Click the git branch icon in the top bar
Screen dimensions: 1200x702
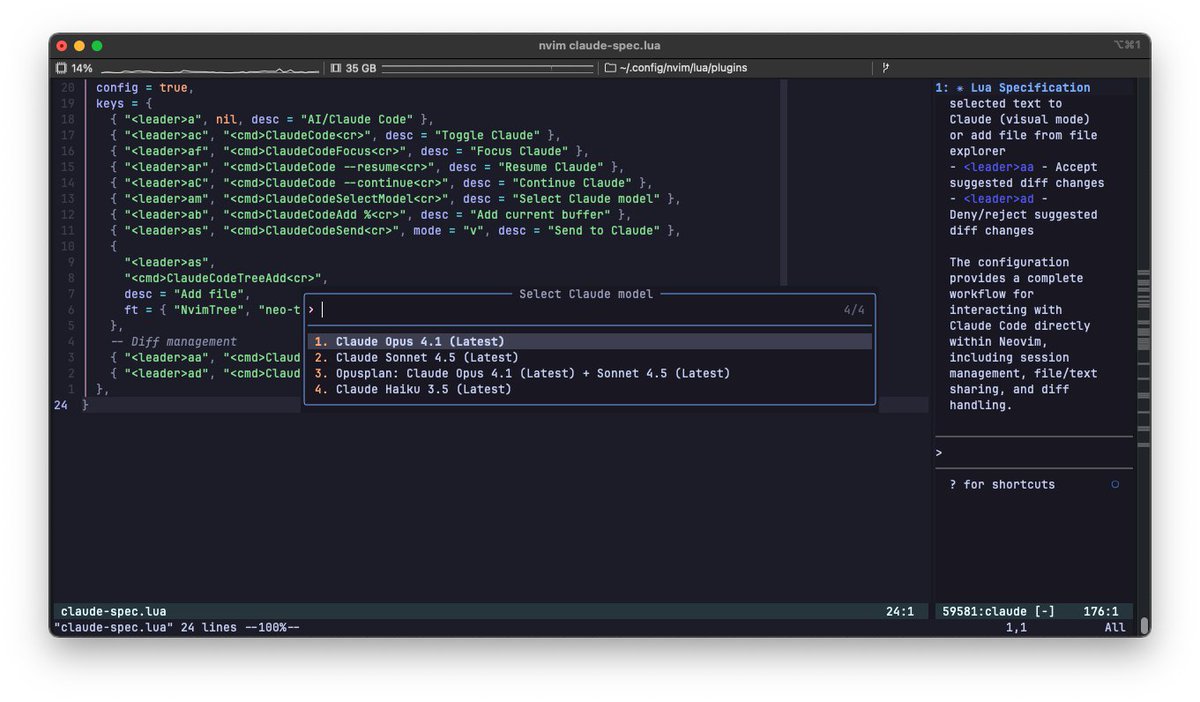[x=885, y=68]
